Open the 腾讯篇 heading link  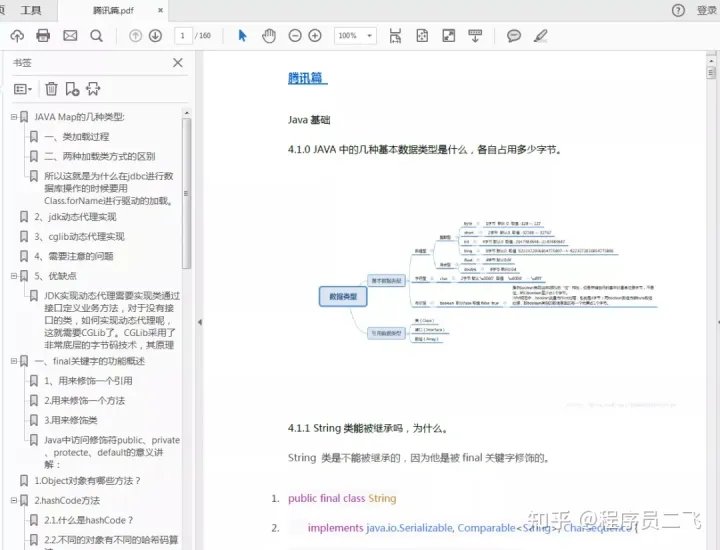click(308, 78)
